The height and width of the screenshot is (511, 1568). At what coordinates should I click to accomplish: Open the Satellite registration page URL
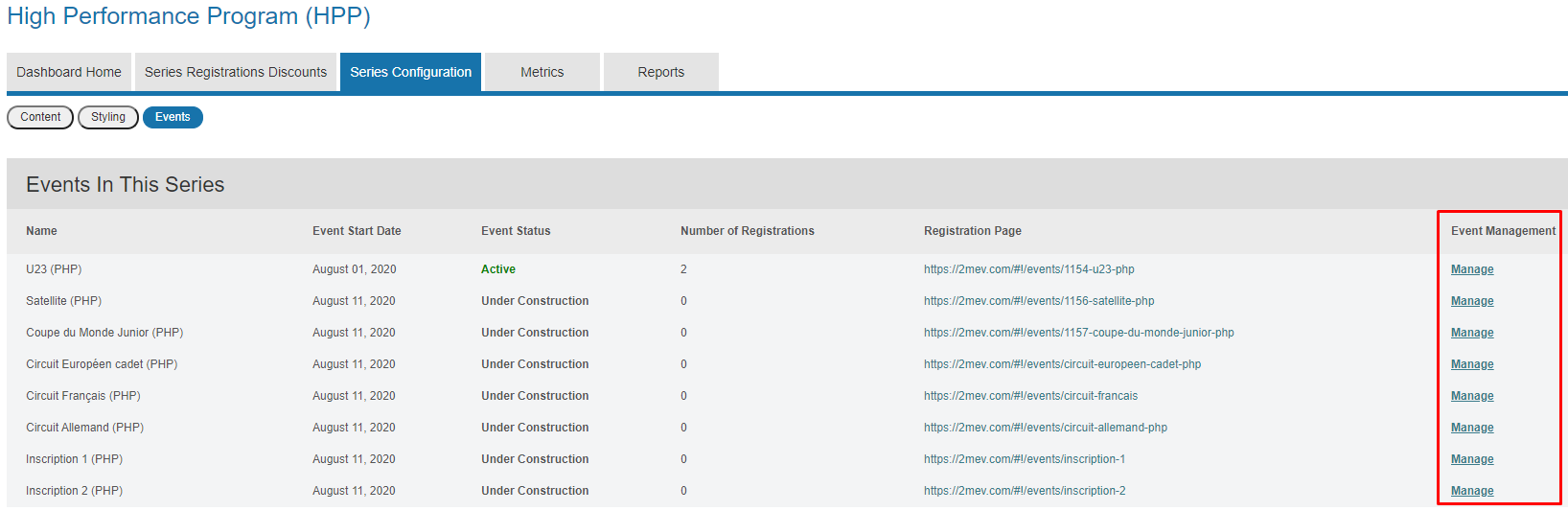pyautogui.click(x=1039, y=301)
